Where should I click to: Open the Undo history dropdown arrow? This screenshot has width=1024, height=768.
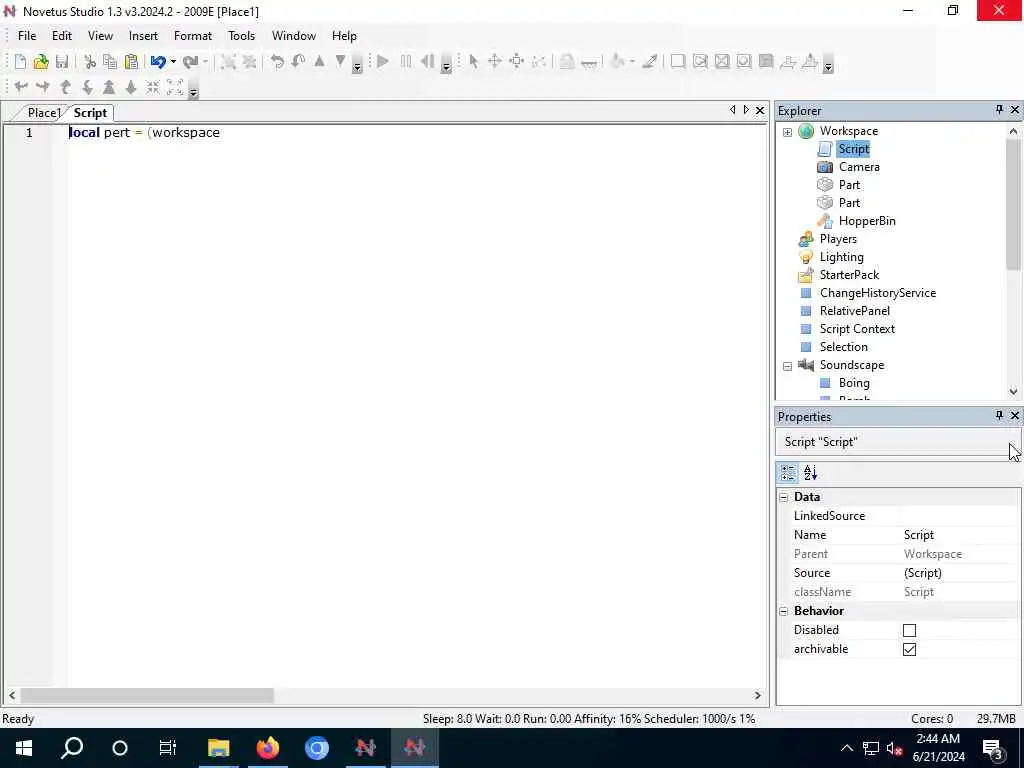173,62
